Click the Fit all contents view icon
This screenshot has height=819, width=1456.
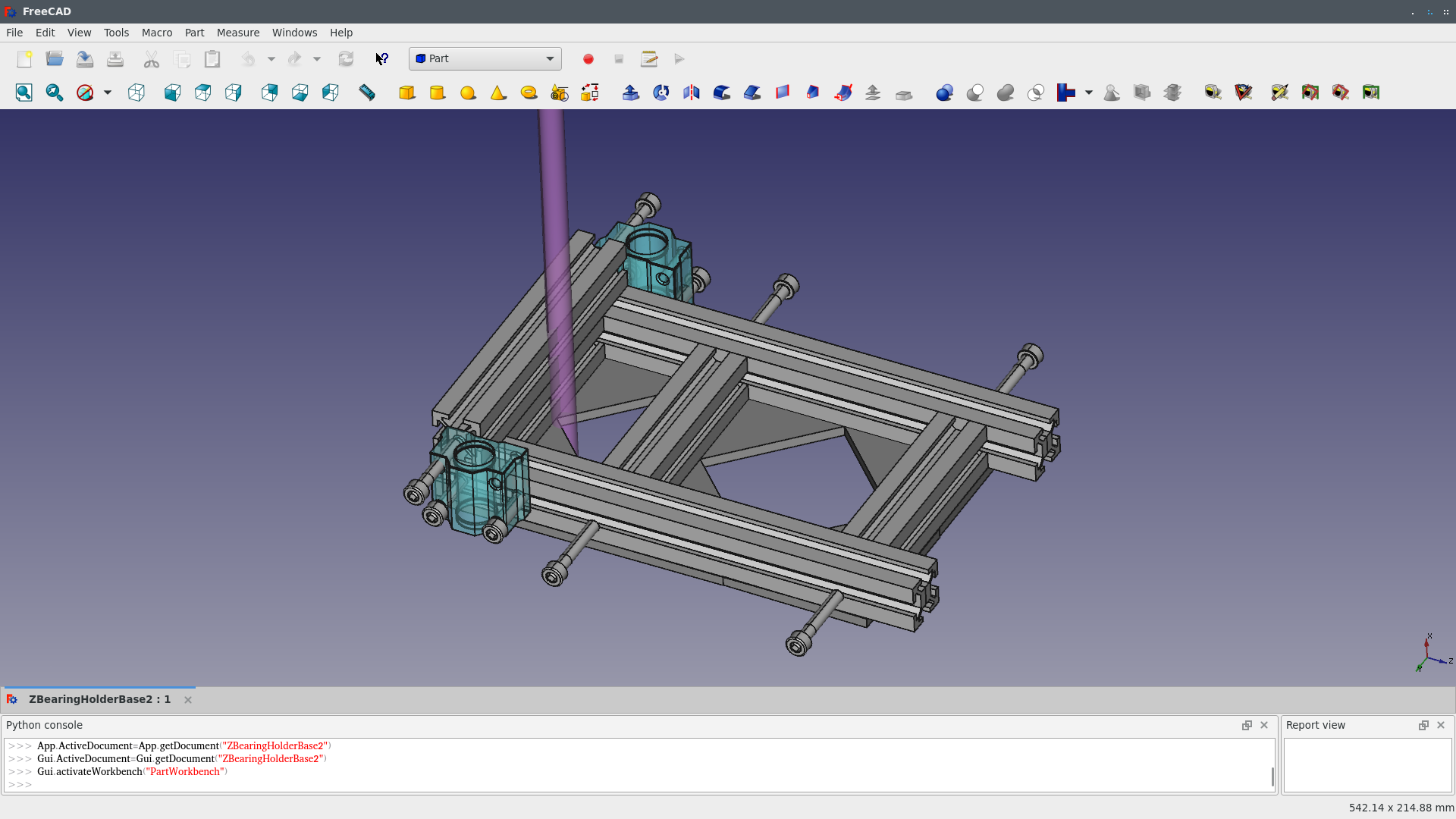pyautogui.click(x=24, y=93)
